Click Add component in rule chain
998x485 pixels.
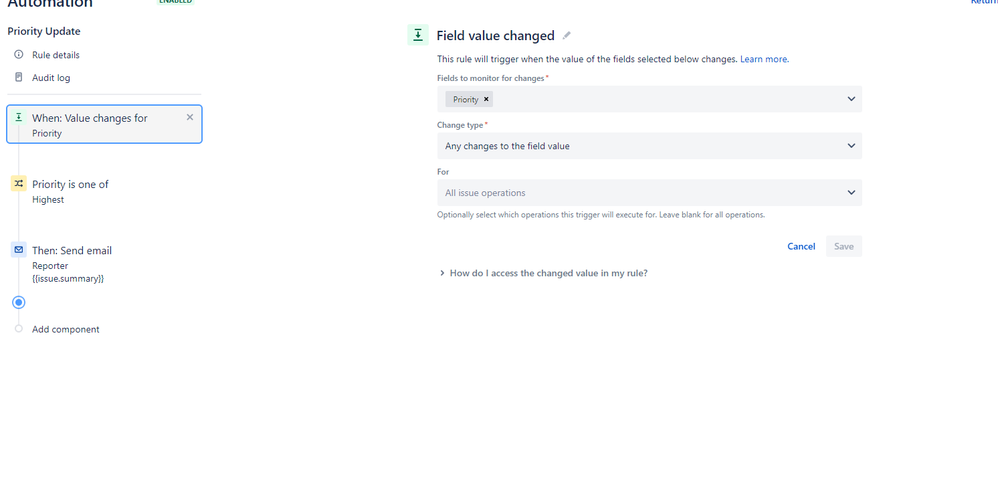point(66,329)
